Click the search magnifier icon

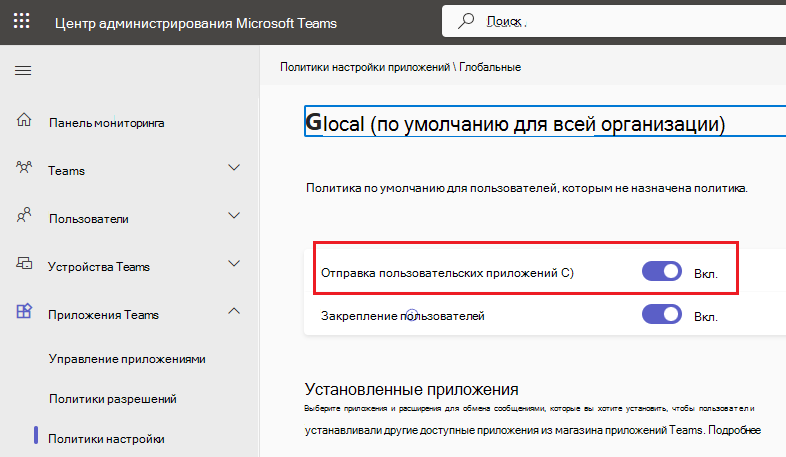pyautogui.click(x=466, y=21)
